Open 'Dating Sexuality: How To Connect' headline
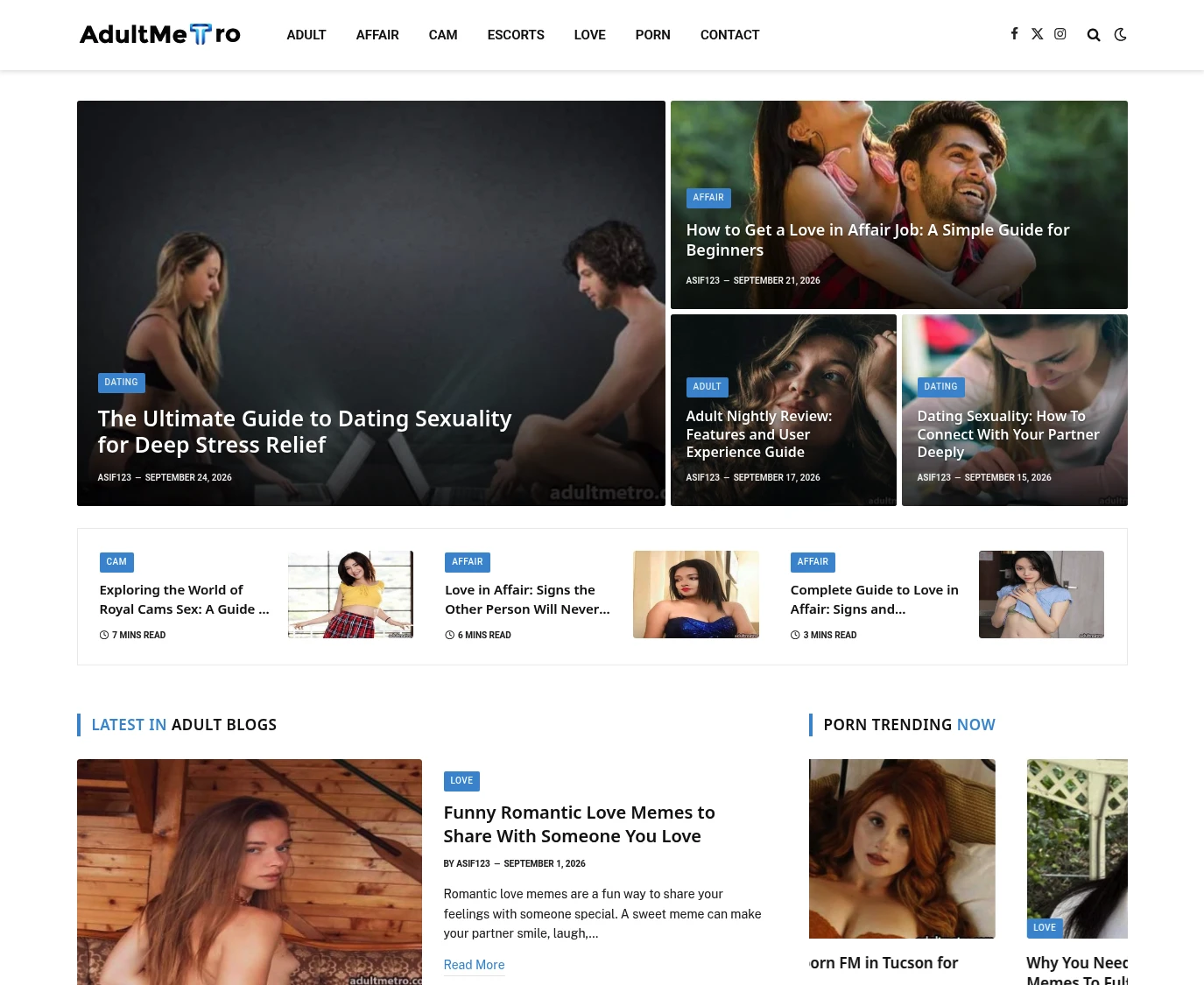The width and height of the screenshot is (1204, 985). point(1008,434)
